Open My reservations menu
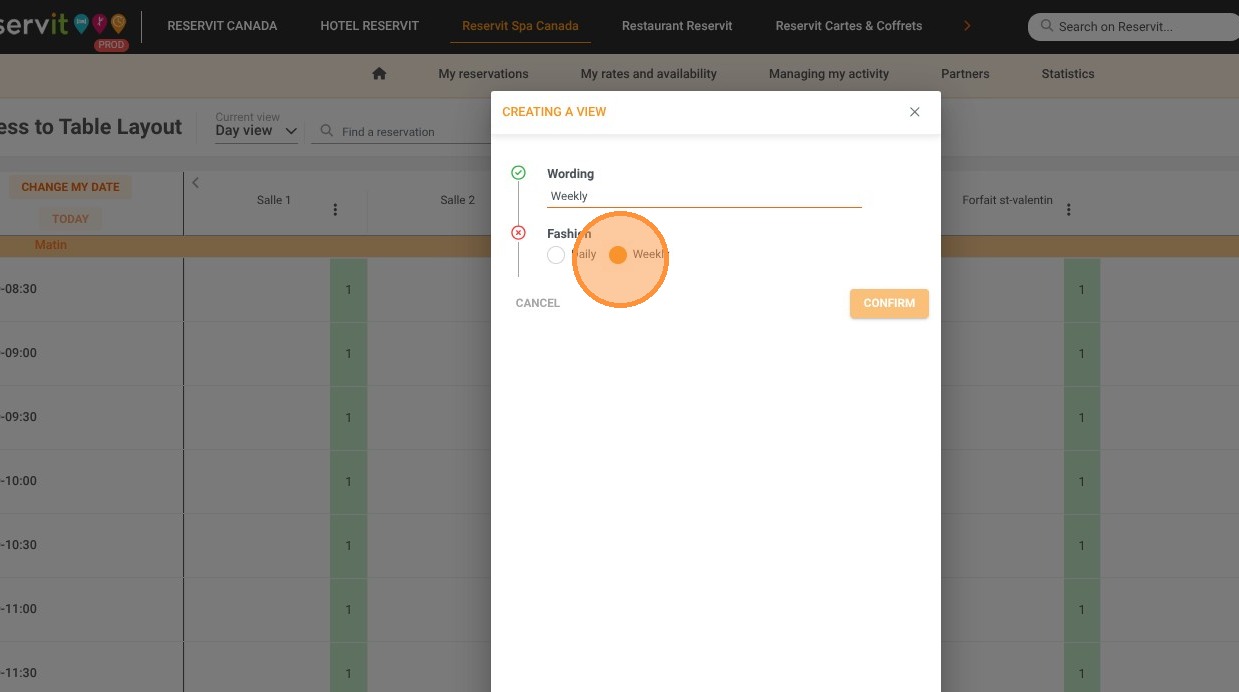Image resolution: width=1239 pixels, height=692 pixels. point(483,73)
